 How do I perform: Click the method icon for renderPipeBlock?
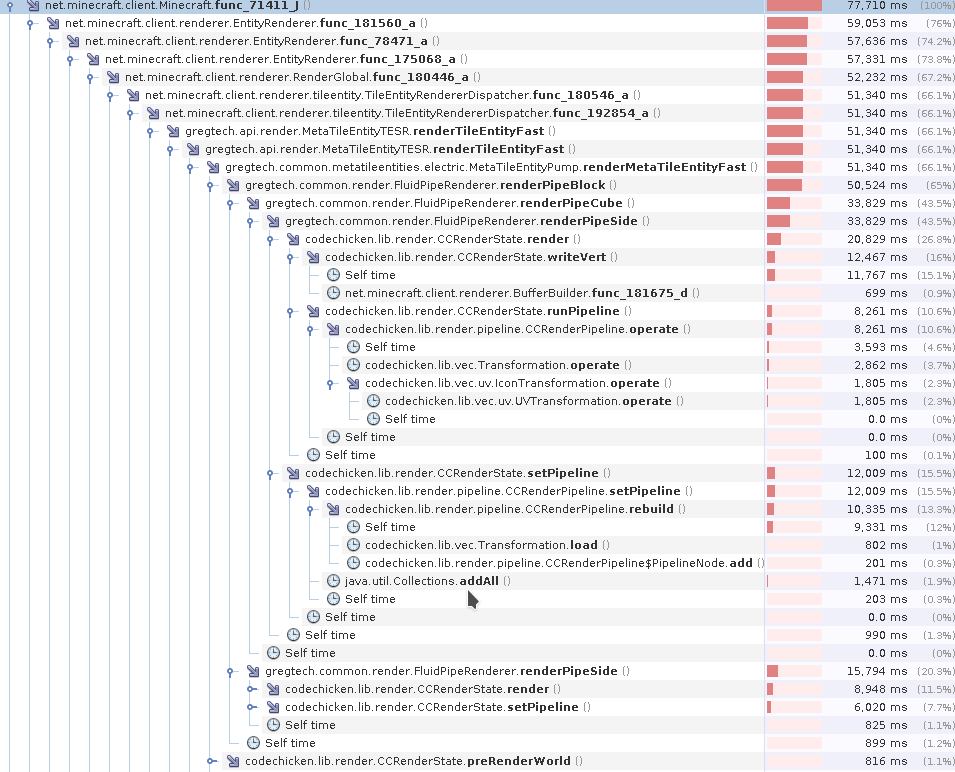tap(232, 185)
